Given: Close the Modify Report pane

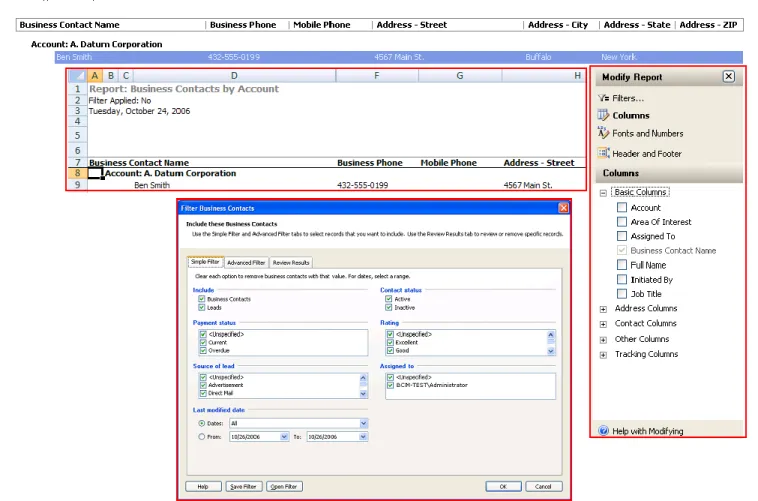Looking at the screenshot, I should click(729, 76).
